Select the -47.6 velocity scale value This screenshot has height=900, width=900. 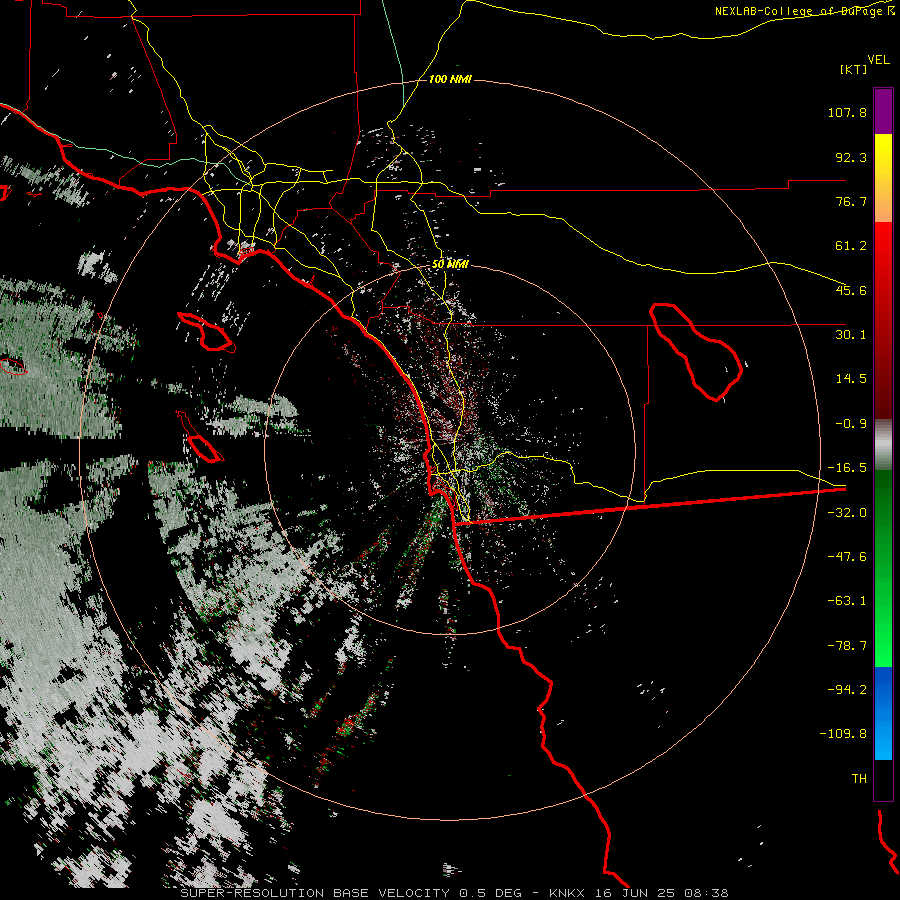[x=847, y=557]
